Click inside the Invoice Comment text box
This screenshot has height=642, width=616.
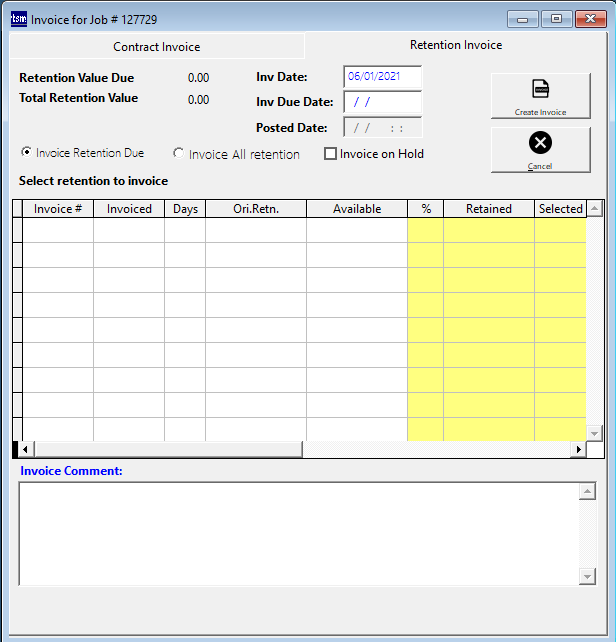pos(298,533)
